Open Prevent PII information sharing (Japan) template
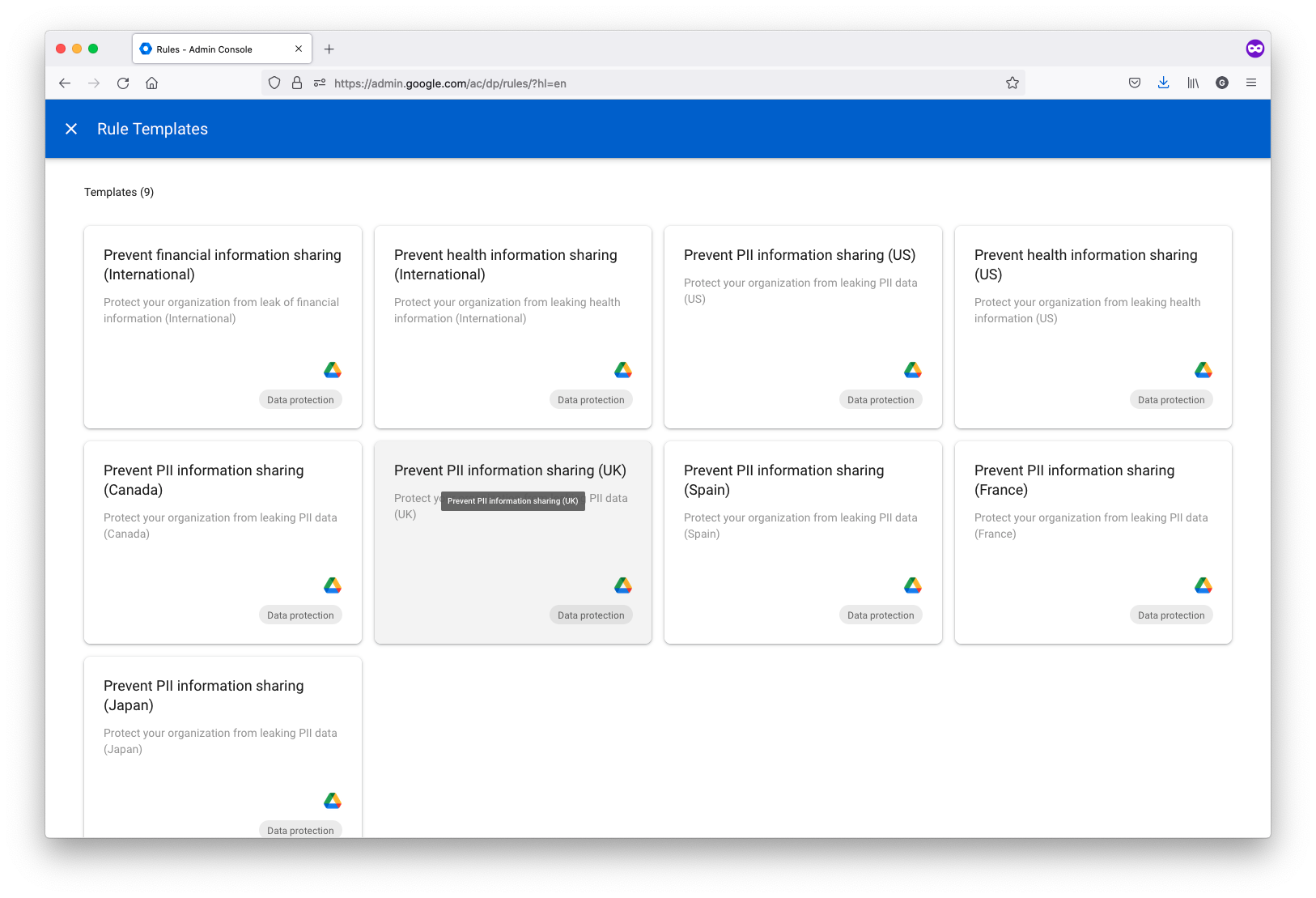Viewport: 1316px width, 898px height. [223, 747]
